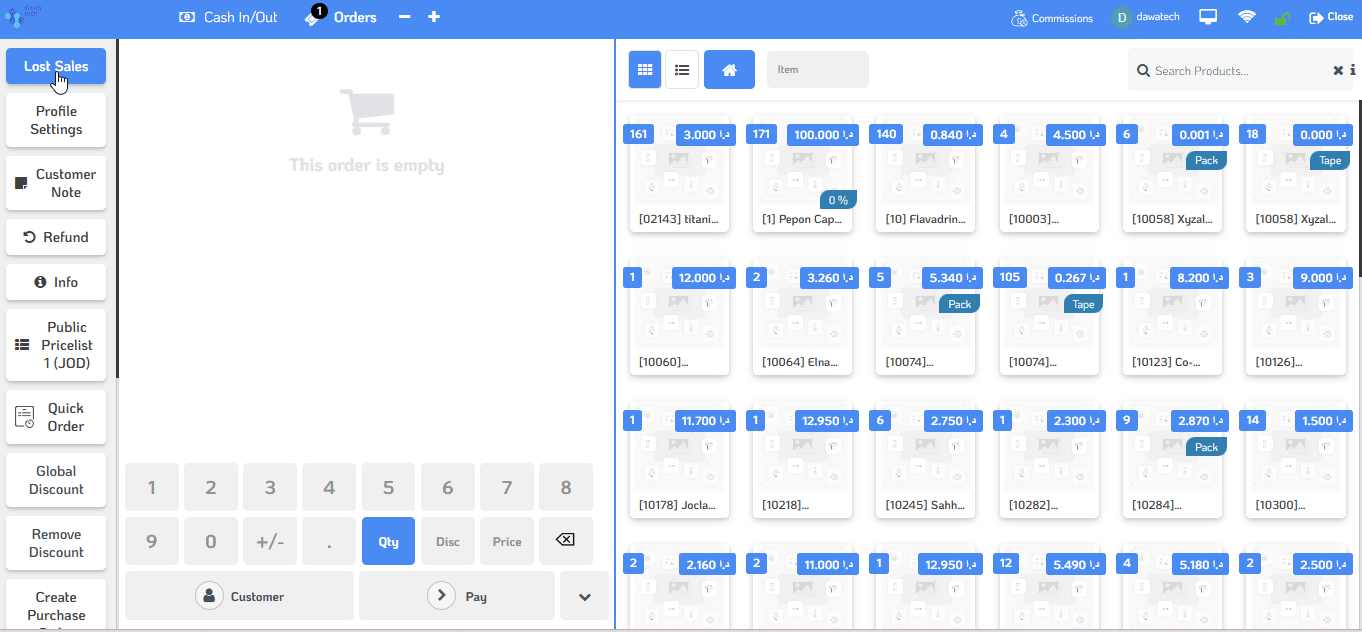The image size is (1362, 632).
Task: Switch to grid product view
Action: pyautogui.click(x=645, y=70)
